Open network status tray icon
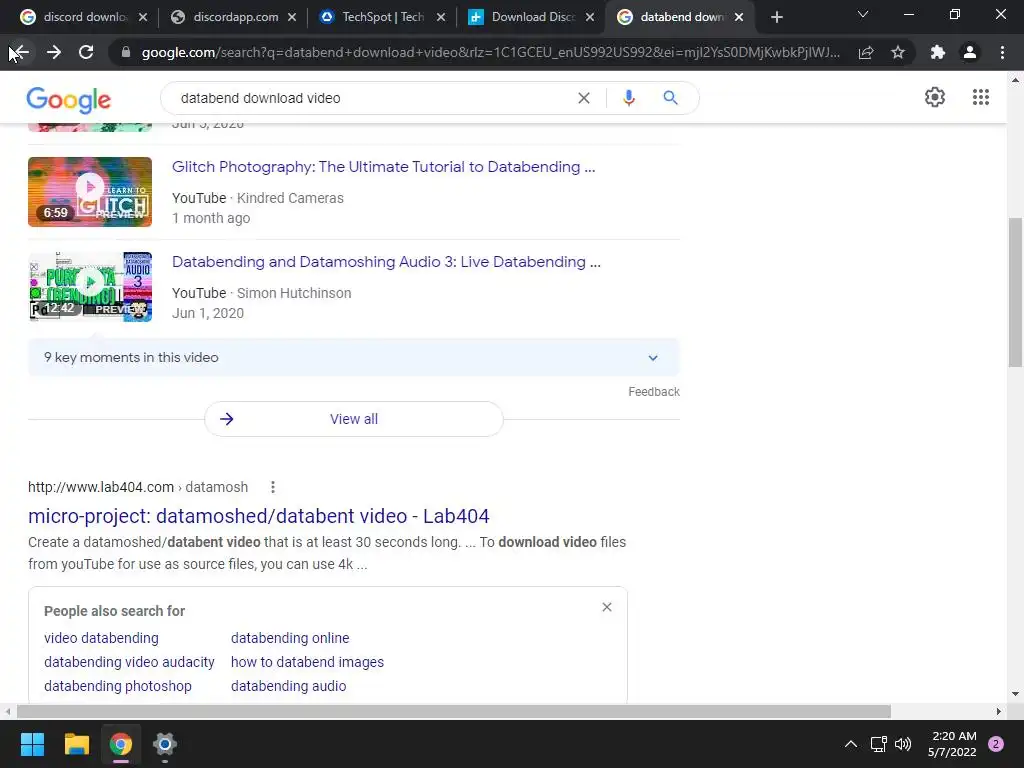Screen dimensions: 1024x768 click(878, 744)
